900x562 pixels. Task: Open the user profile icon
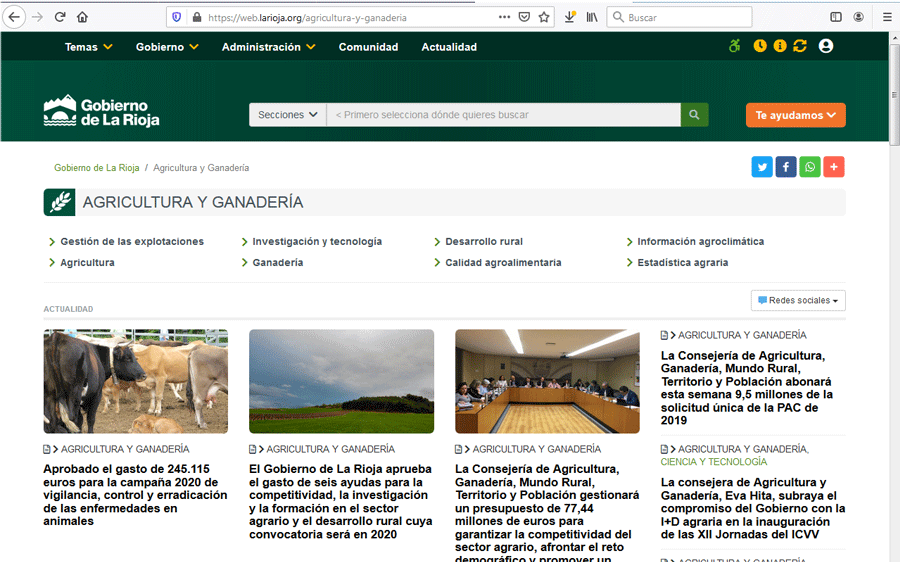[825, 46]
